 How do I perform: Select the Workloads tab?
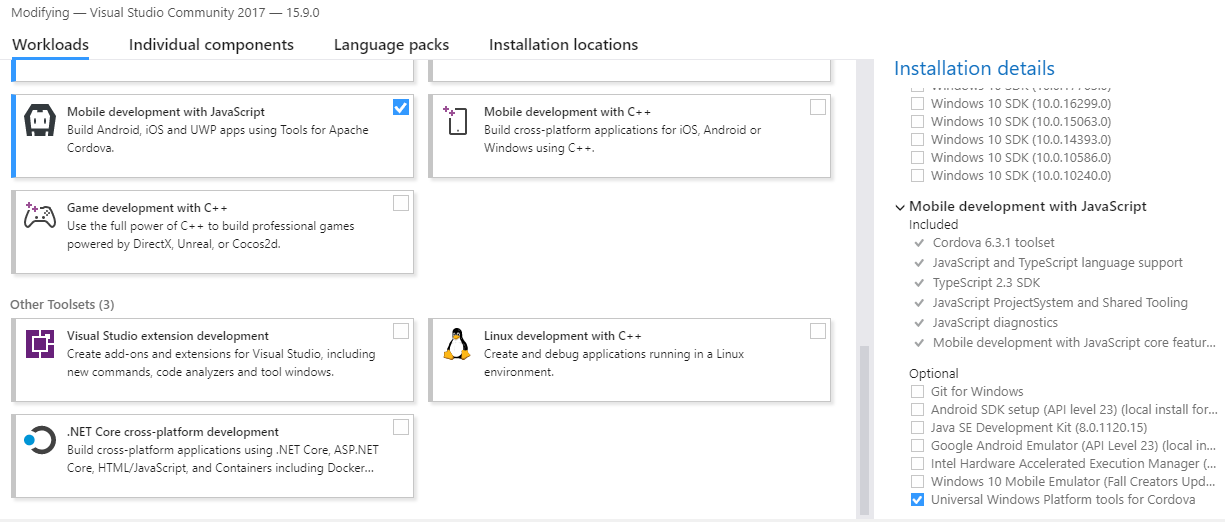click(x=50, y=45)
